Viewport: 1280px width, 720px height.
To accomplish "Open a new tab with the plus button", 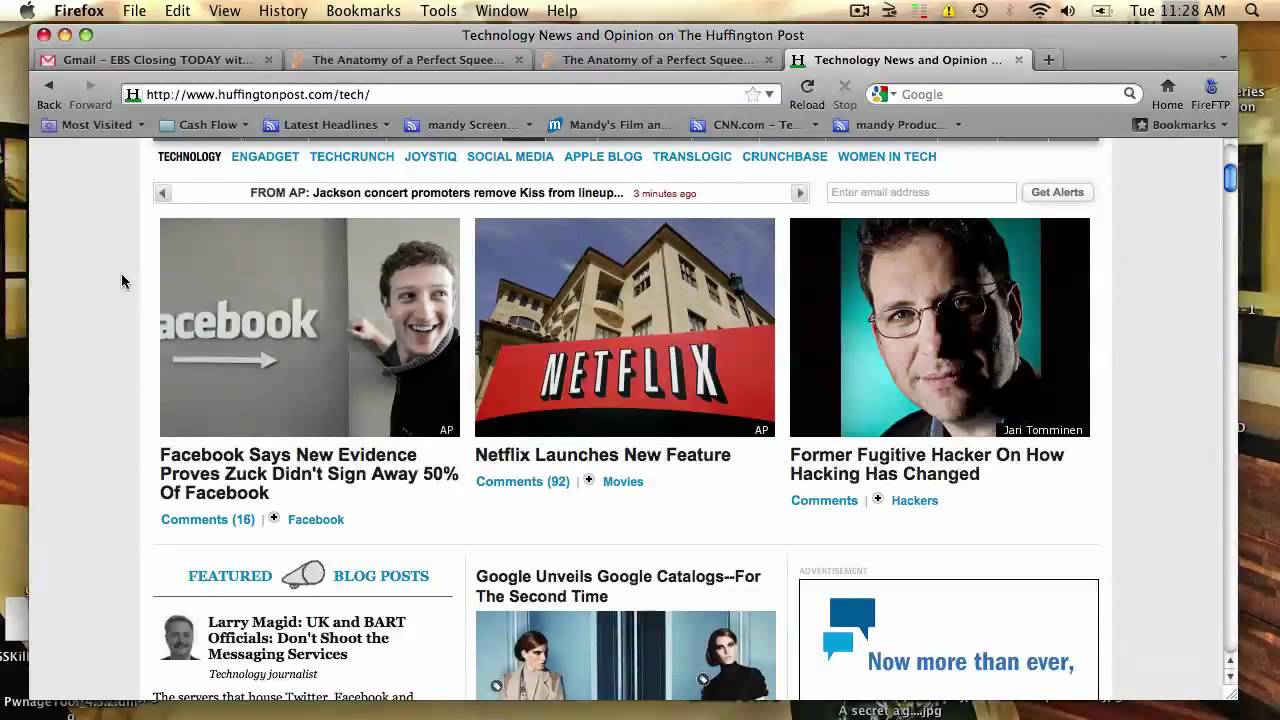I will (1048, 60).
